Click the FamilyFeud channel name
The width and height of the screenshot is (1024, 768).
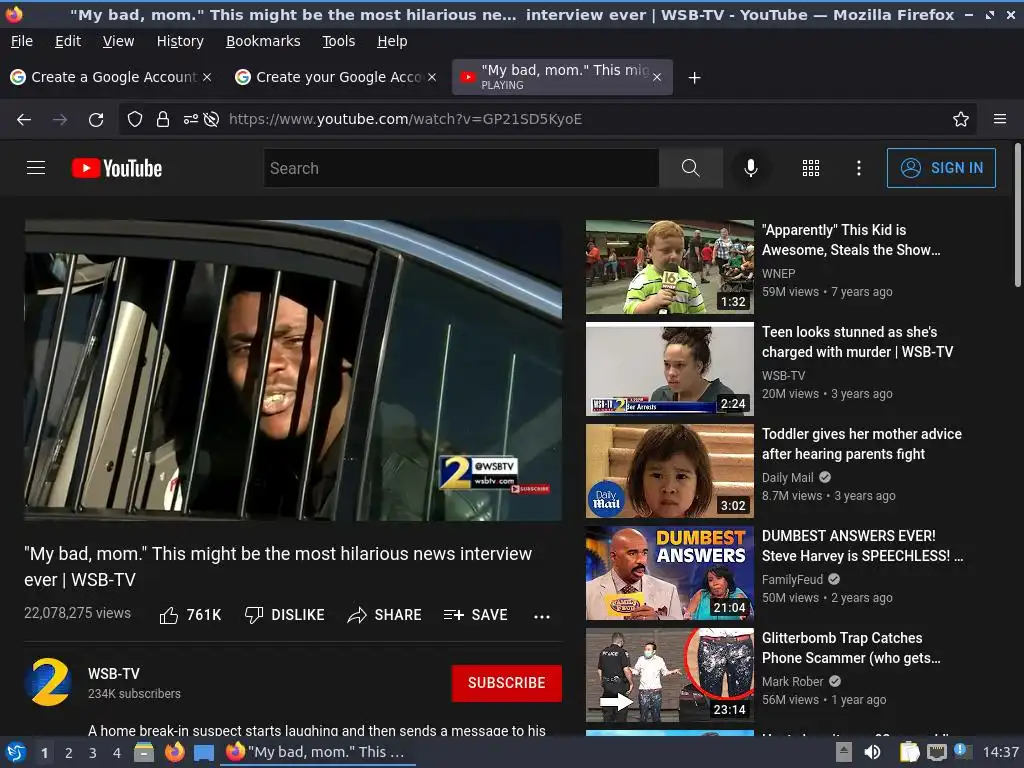click(792, 579)
